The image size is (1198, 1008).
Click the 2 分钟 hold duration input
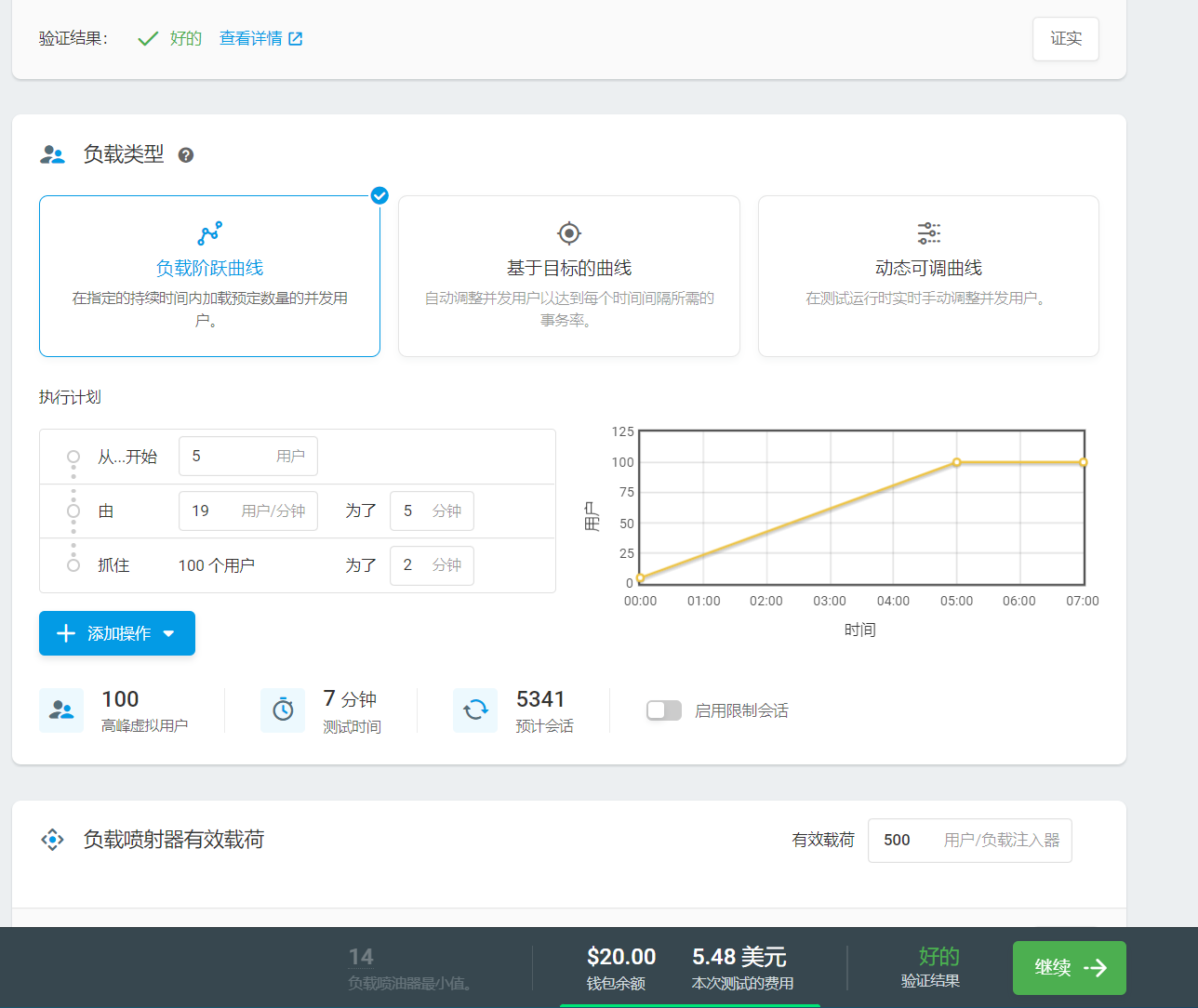(432, 565)
